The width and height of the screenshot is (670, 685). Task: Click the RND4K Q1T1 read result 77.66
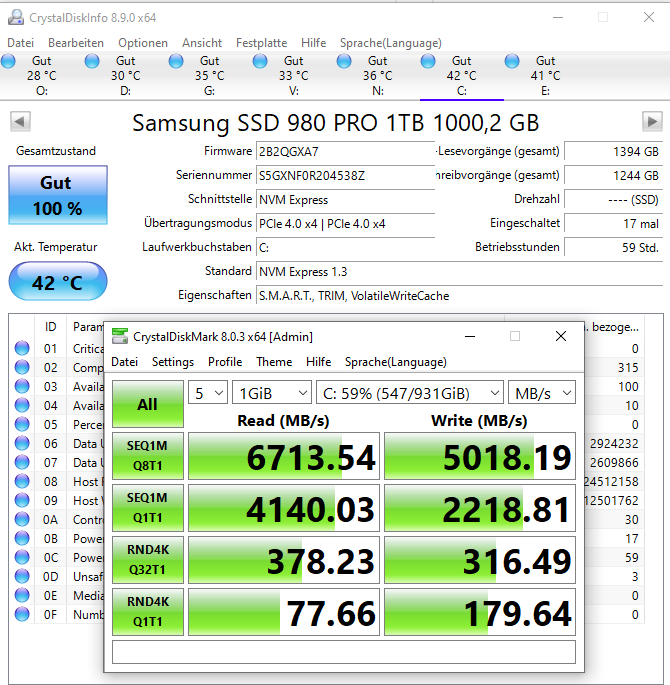pyautogui.click(x=284, y=612)
